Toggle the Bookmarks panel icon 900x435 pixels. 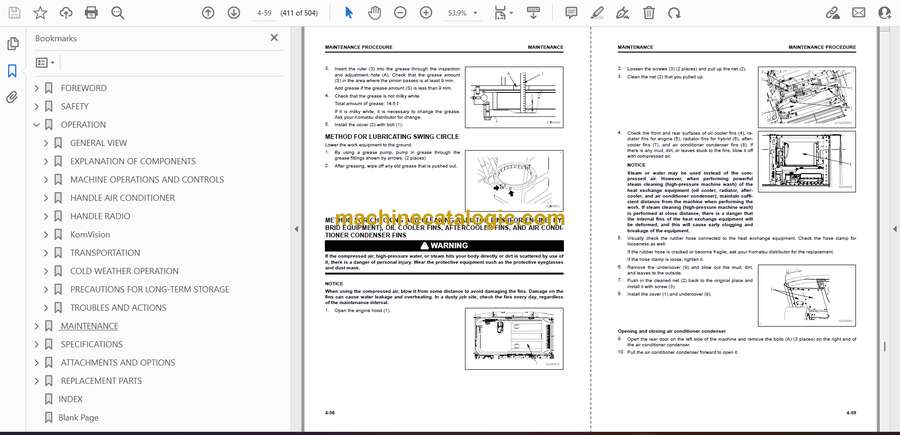13,71
